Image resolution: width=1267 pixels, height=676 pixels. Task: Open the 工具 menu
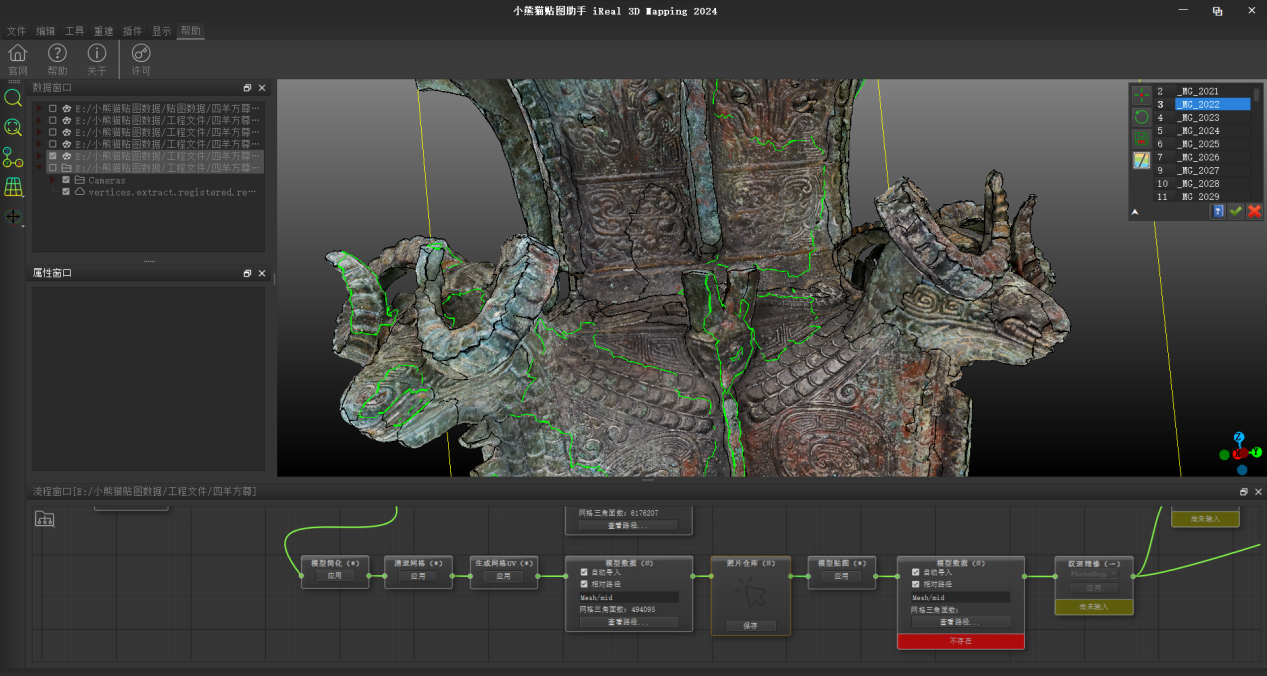tap(75, 31)
